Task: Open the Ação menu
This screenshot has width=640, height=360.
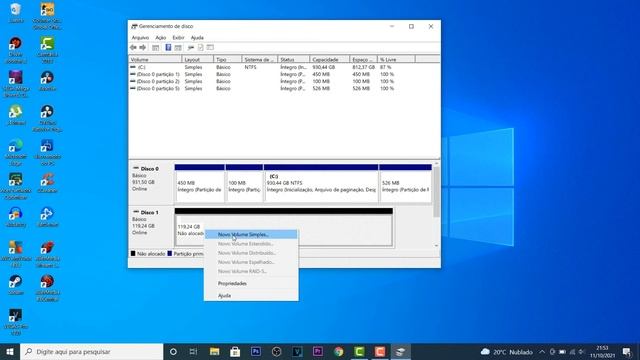Action: coord(161,38)
